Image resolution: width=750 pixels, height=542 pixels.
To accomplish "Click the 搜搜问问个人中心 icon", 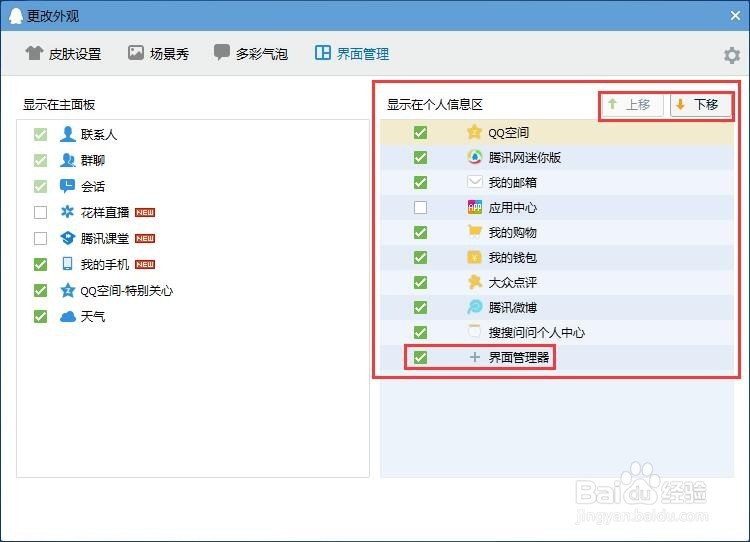I will (474, 331).
